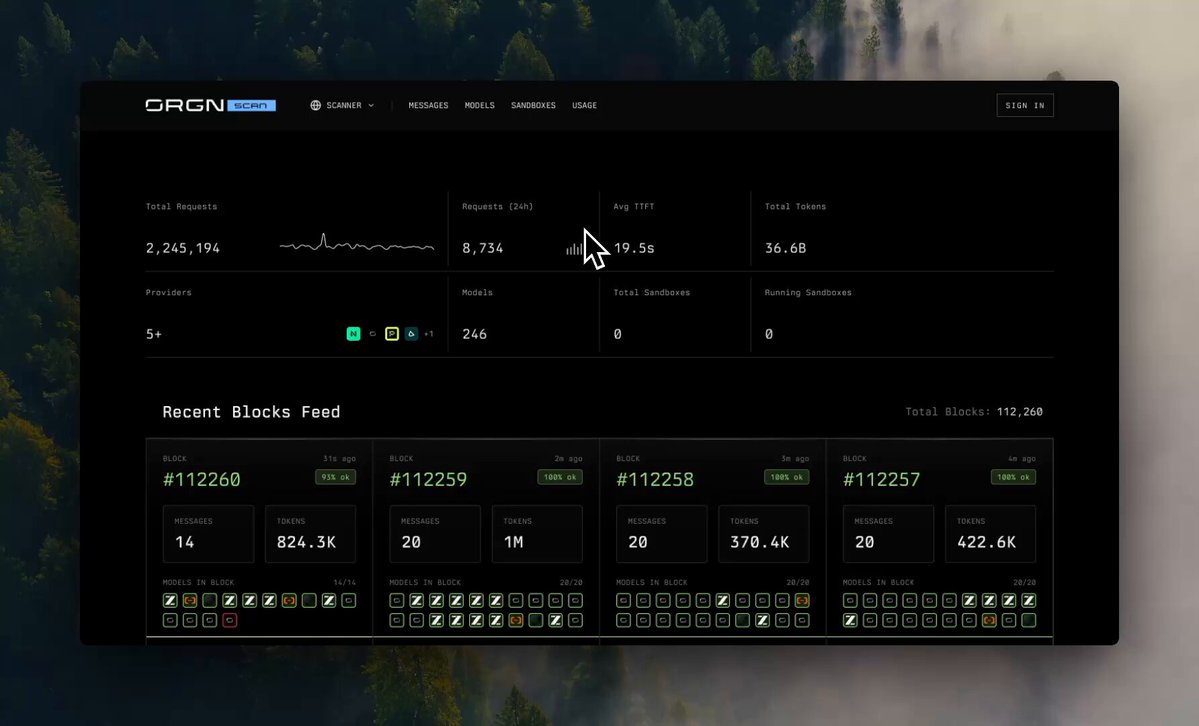Open the Sandboxes nav item
1199x726 pixels.
[x=533, y=106]
